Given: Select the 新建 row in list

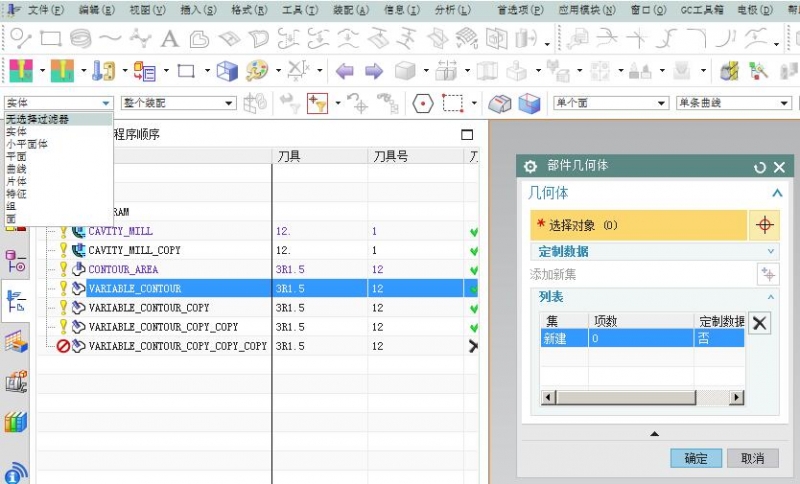Looking at the screenshot, I should point(642,339).
